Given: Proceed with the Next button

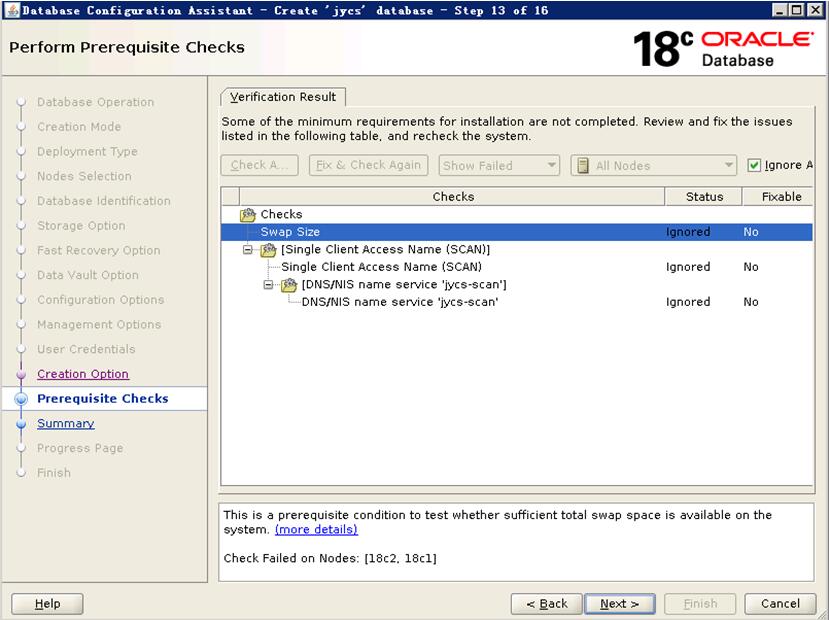Looking at the screenshot, I should pyautogui.click(x=620, y=604).
